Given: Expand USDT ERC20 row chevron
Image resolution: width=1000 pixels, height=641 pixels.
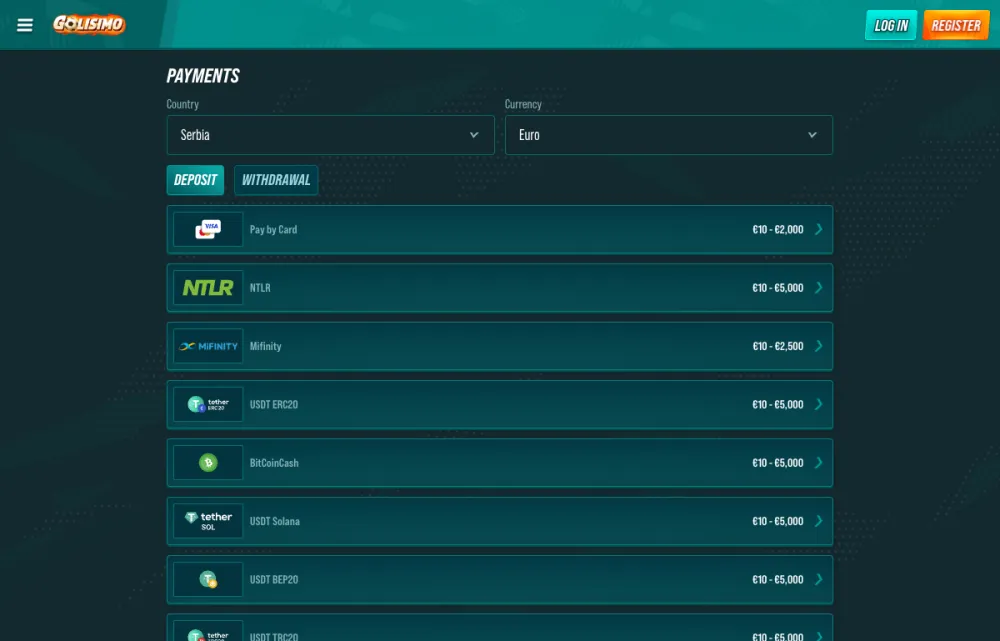Looking at the screenshot, I should click(819, 404).
